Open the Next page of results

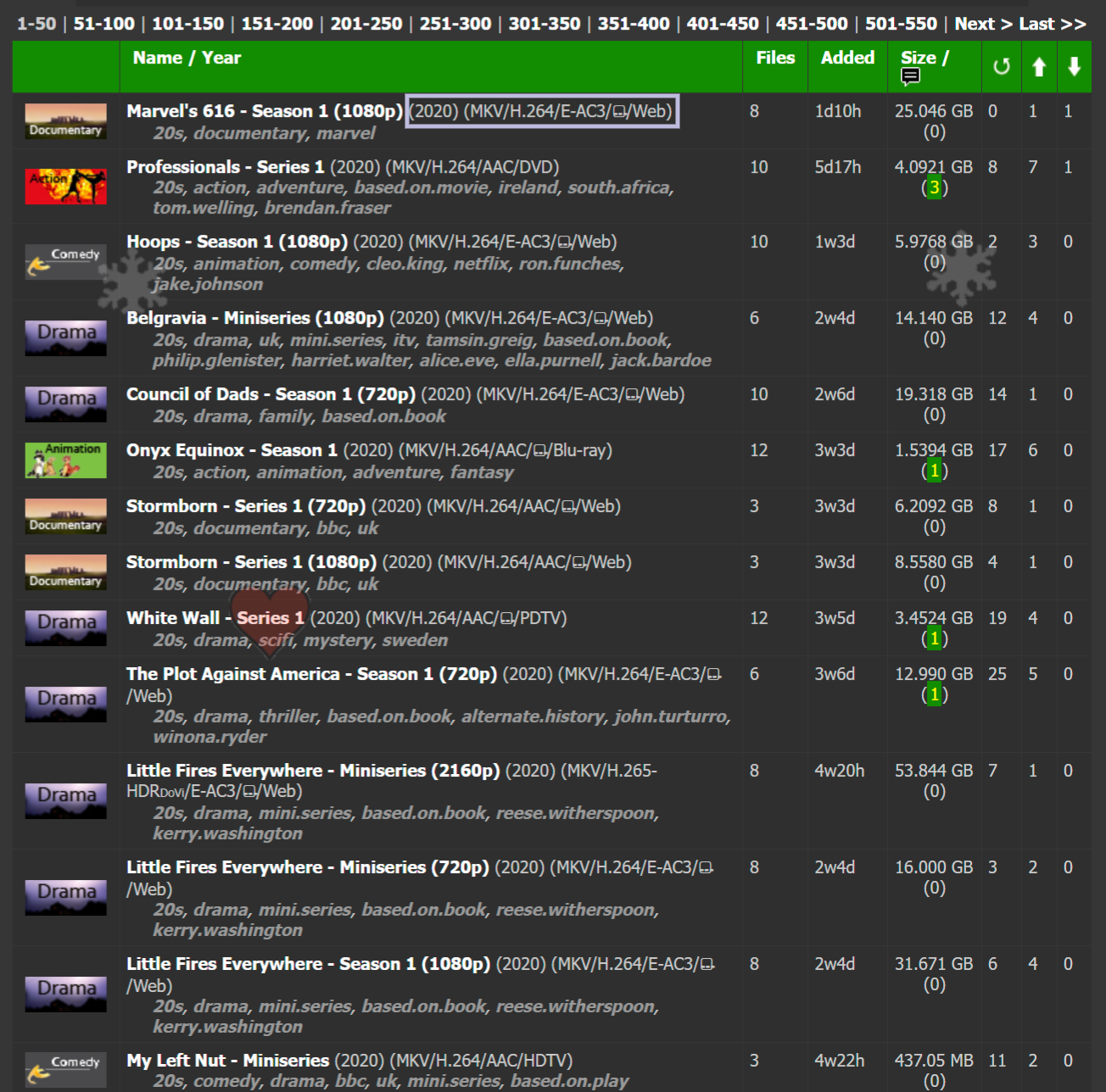coord(982,24)
